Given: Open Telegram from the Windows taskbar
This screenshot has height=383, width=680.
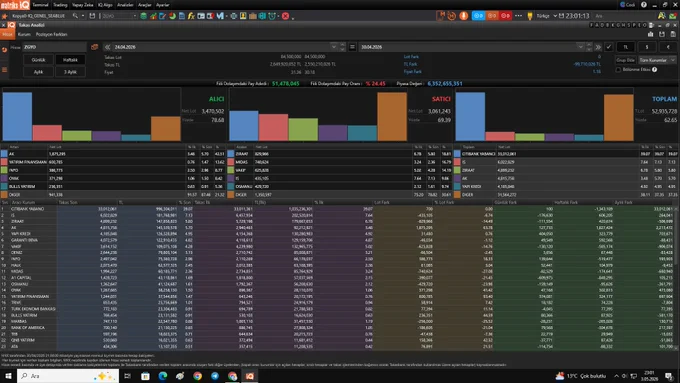Looking at the screenshot, I should pyautogui.click(x=215, y=376).
